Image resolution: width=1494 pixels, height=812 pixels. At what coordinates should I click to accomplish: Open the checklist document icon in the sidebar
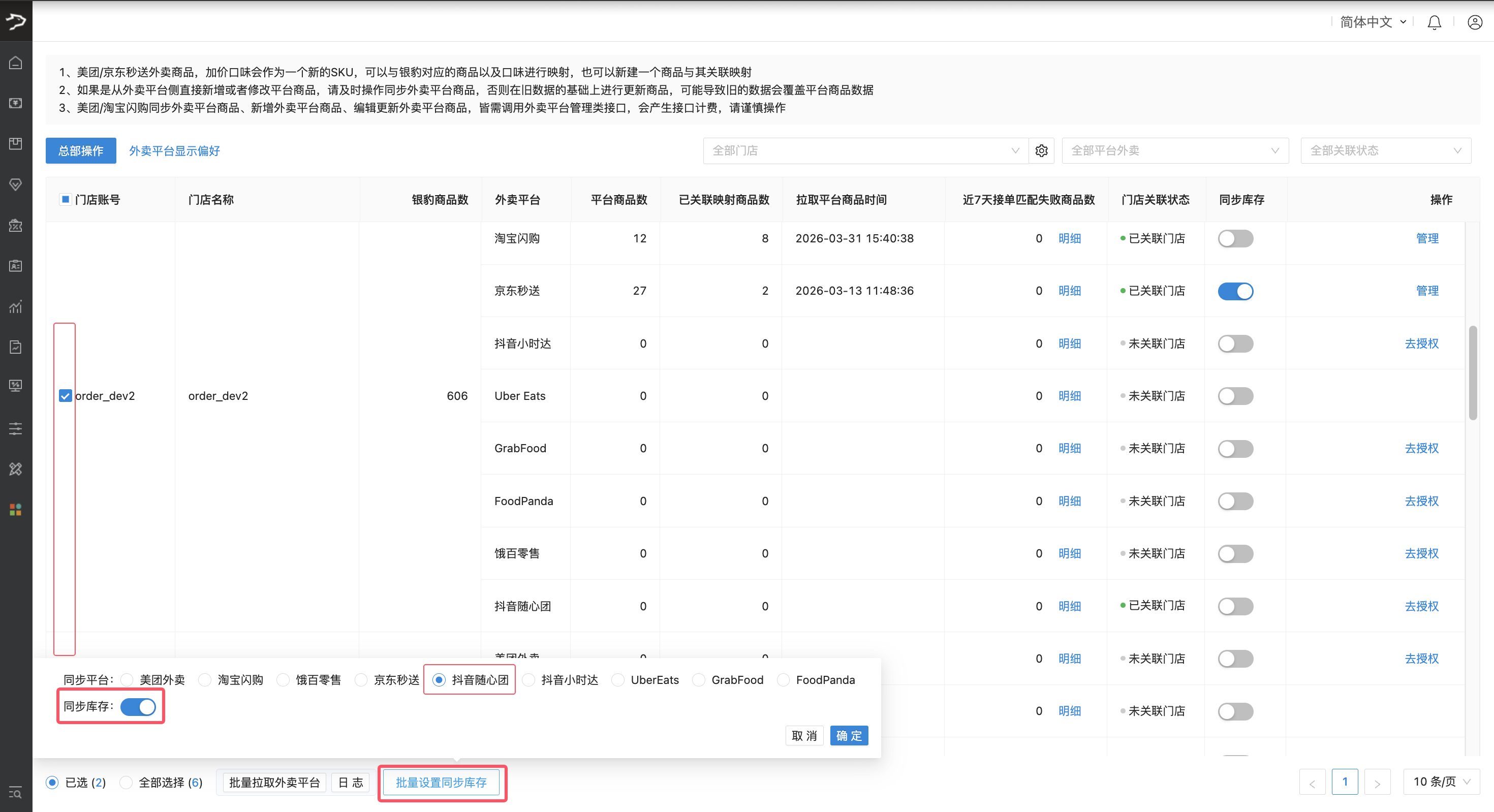tap(16, 347)
